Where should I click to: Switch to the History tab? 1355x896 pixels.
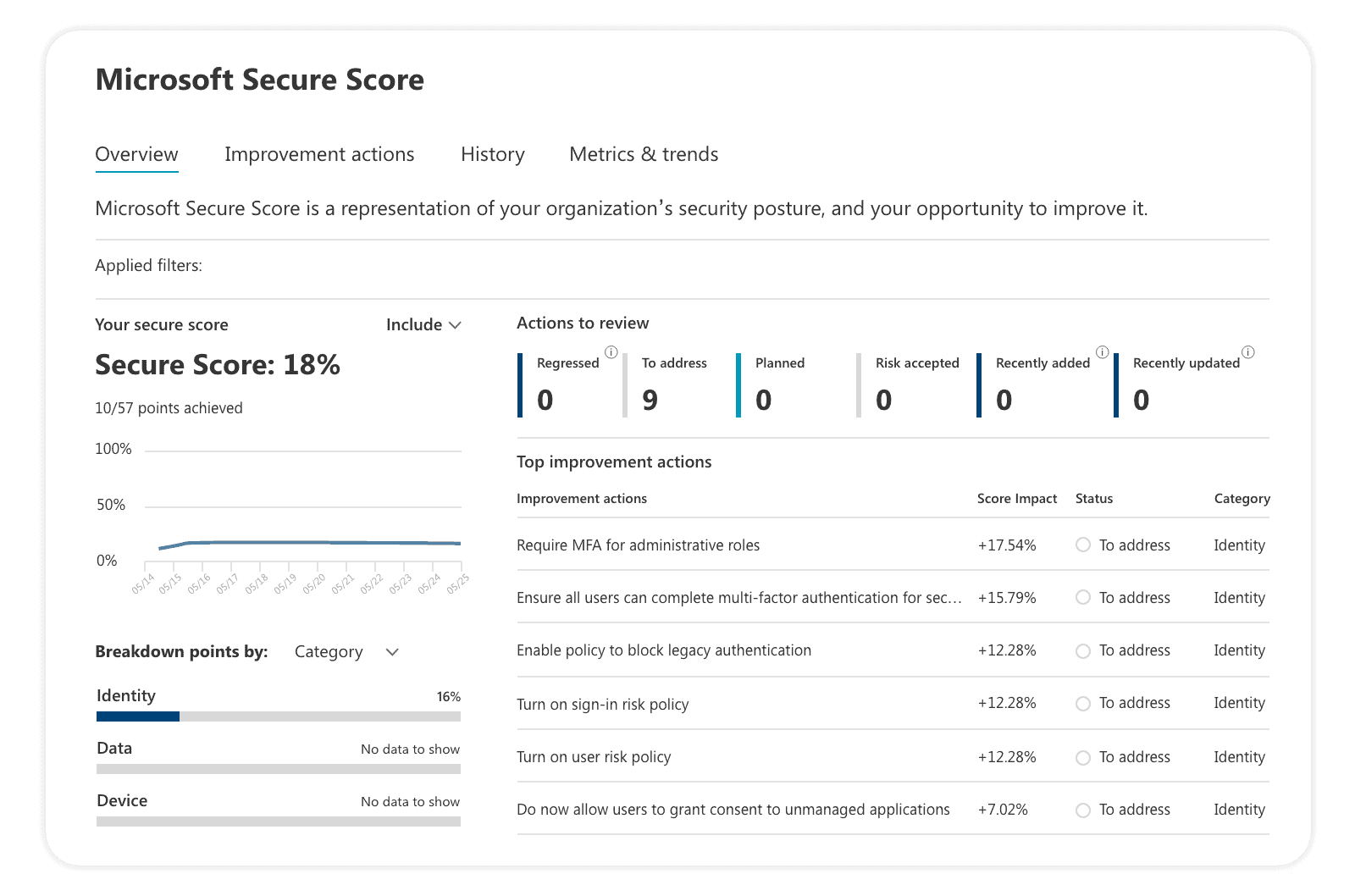[x=492, y=154]
